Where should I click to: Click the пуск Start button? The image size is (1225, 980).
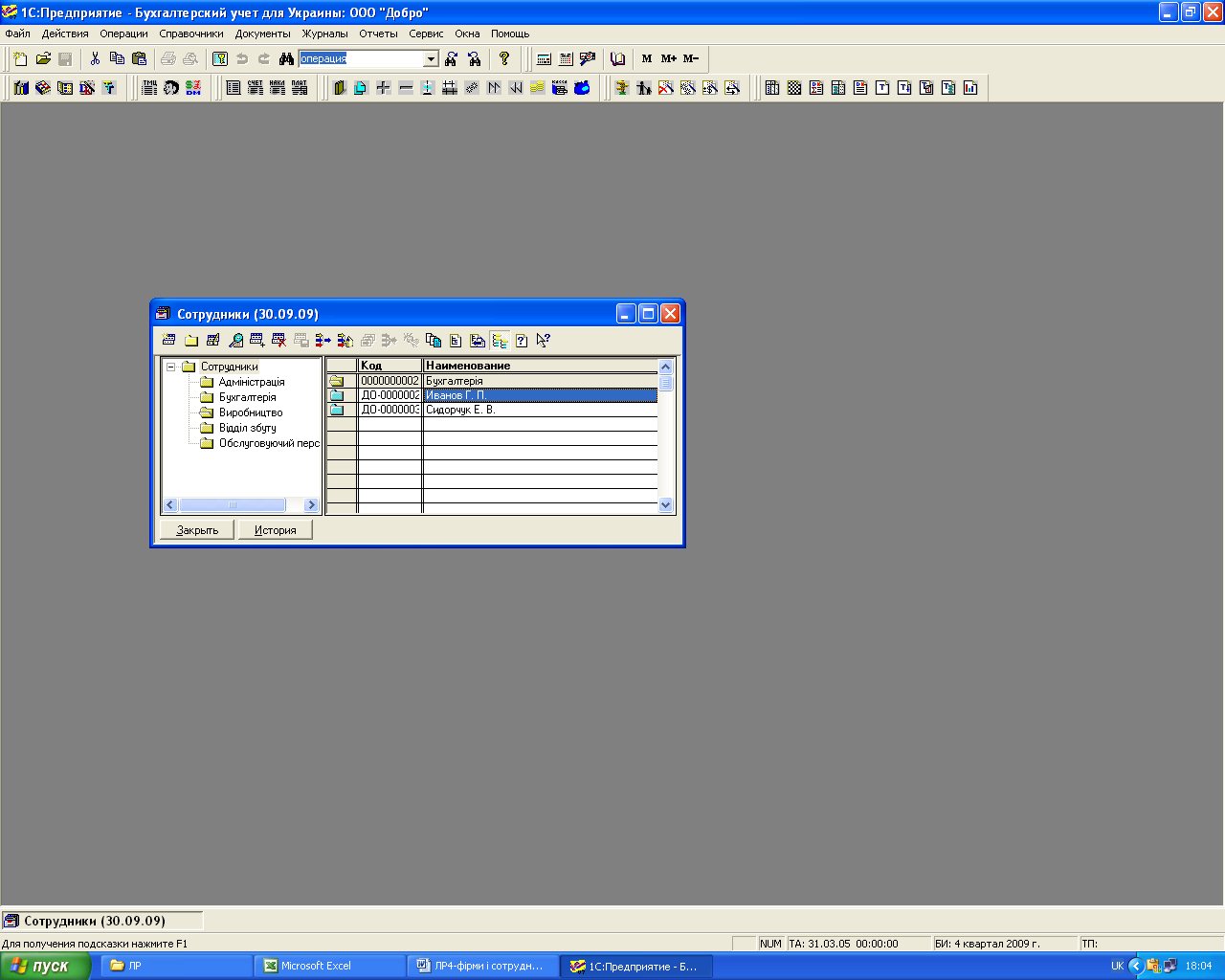(x=45, y=966)
